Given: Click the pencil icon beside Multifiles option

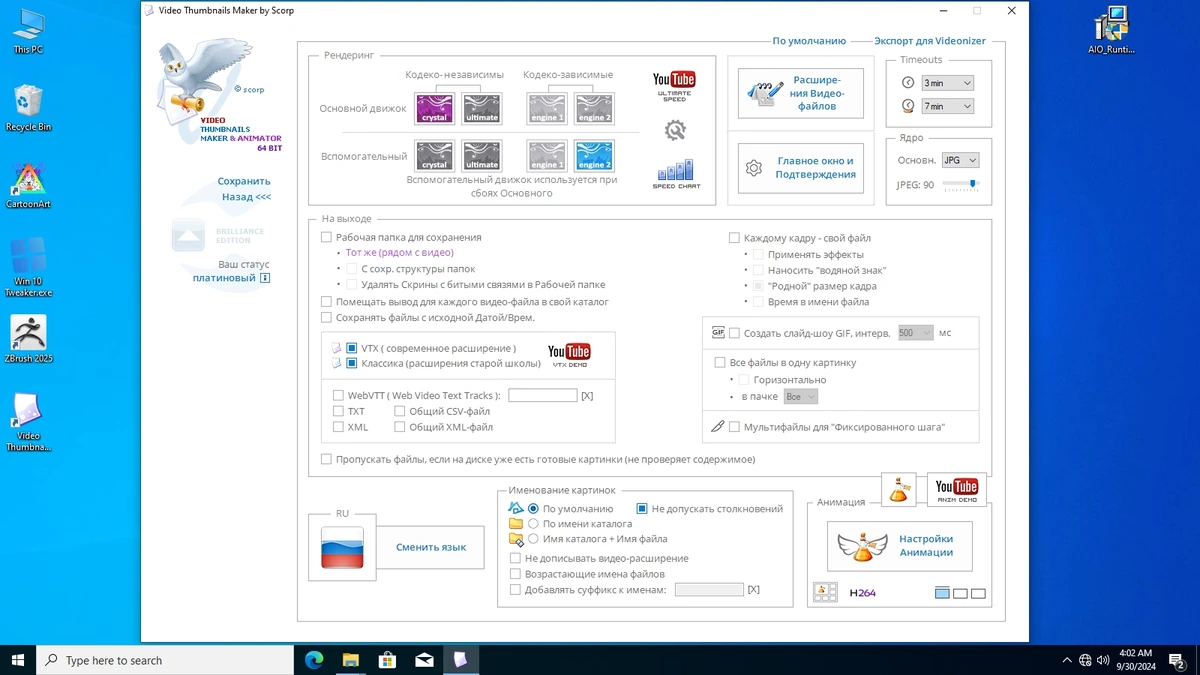Looking at the screenshot, I should [x=717, y=427].
